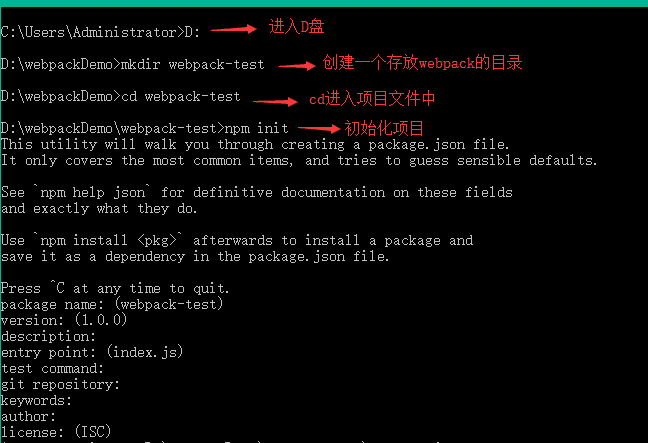Click the 'test command:' prompt line
This screenshot has height=443, width=648.
coord(52,368)
